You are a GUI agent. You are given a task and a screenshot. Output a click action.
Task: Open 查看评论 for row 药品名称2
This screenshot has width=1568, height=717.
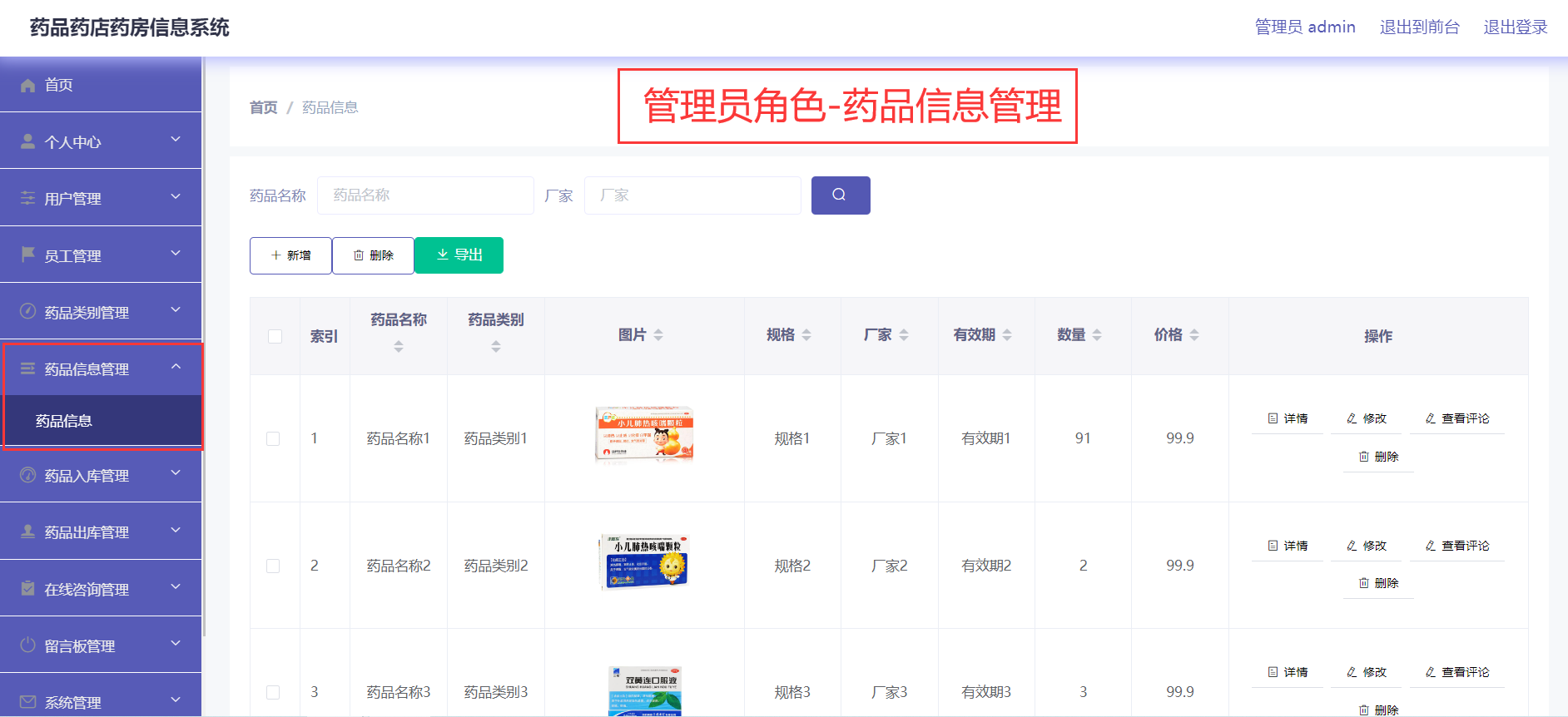(1457, 546)
